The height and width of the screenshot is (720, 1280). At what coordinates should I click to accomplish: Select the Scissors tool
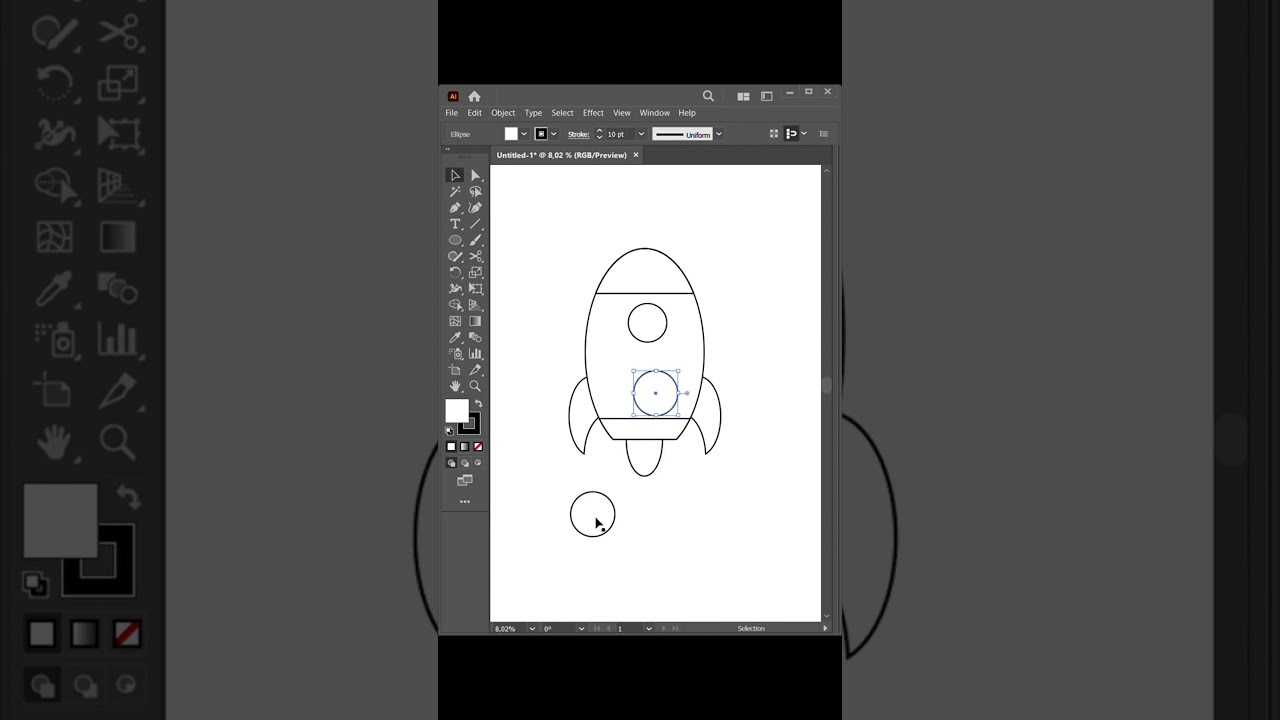[x=475, y=256]
